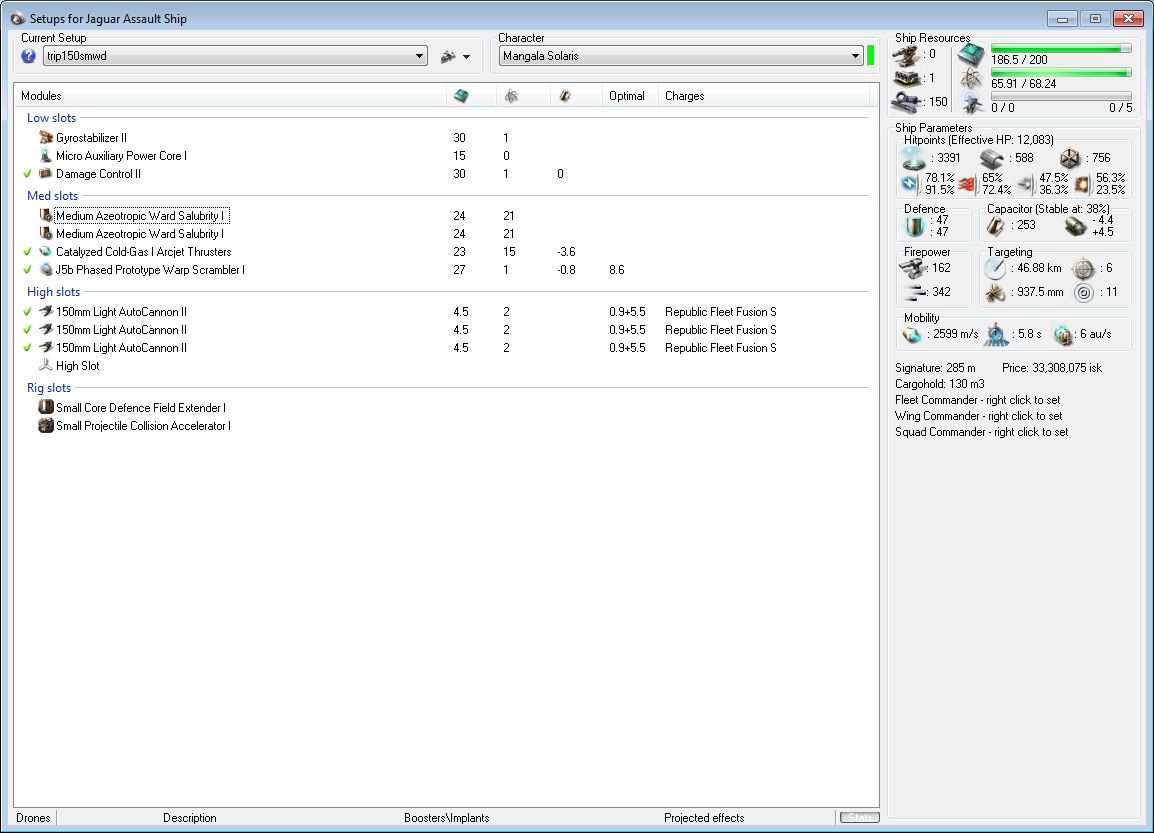Deactivate the J5b Phased Prototype Warp Scrambler
The image size is (1154, 833).
(27, 270)
